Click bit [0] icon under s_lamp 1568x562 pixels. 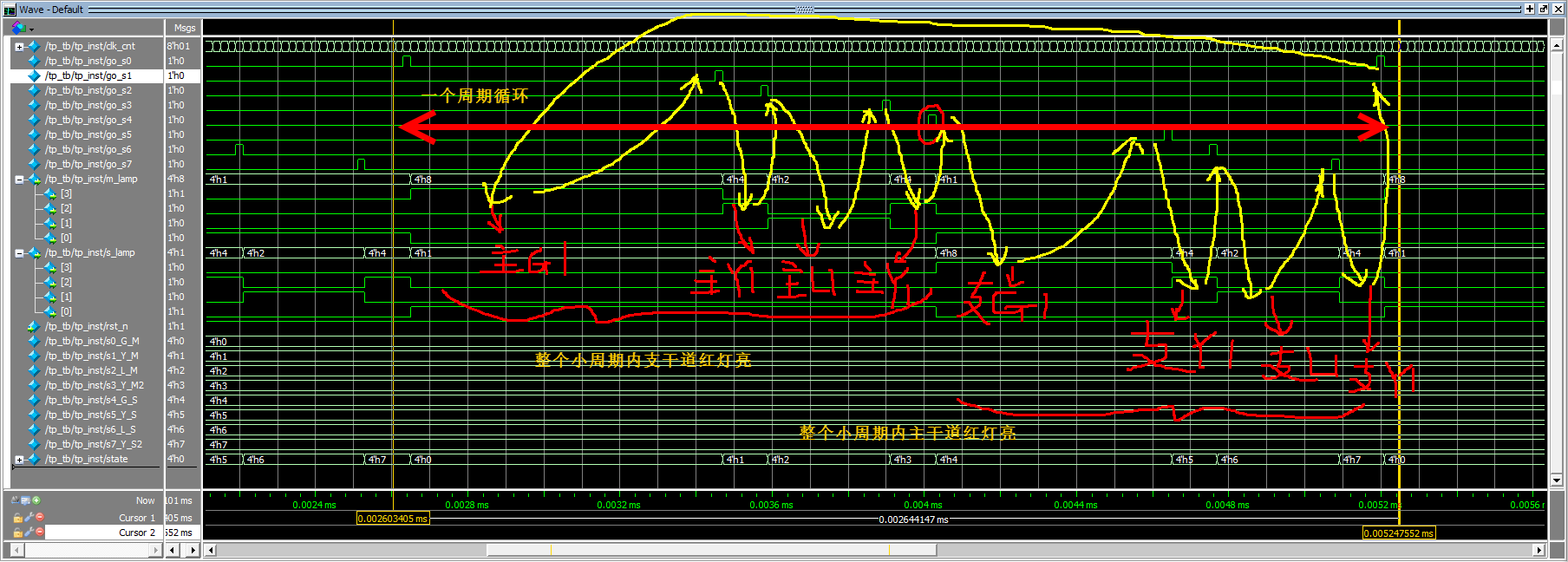coord(49,312)
